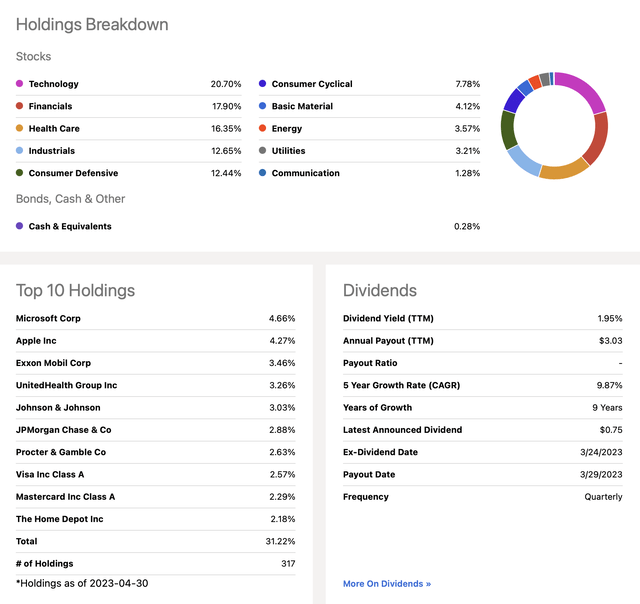Viewport: 640px width, 604px height.
Task: Click the Top 10 Holdings heading
Action: 75,291
